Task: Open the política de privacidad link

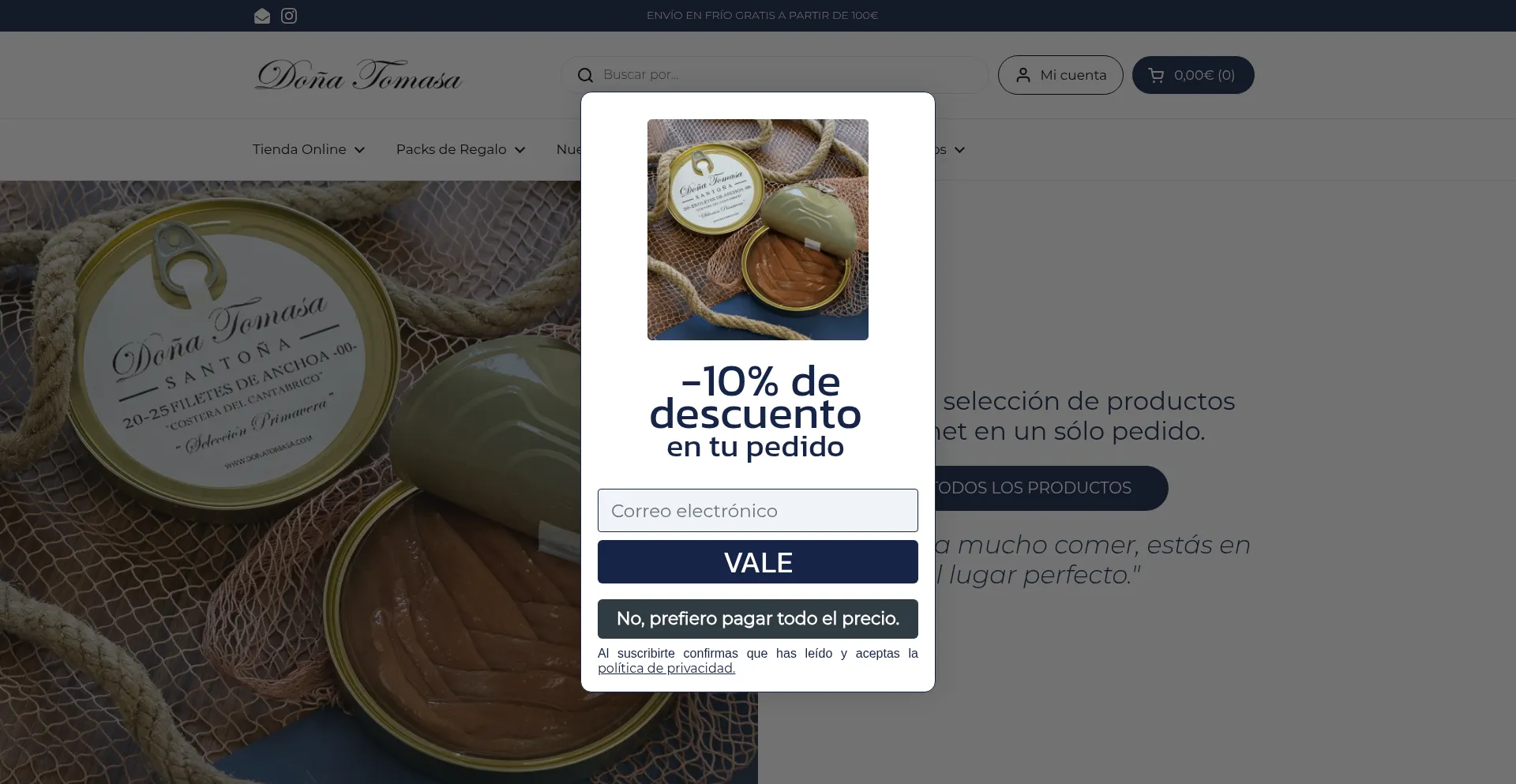Action: (666, 668)
